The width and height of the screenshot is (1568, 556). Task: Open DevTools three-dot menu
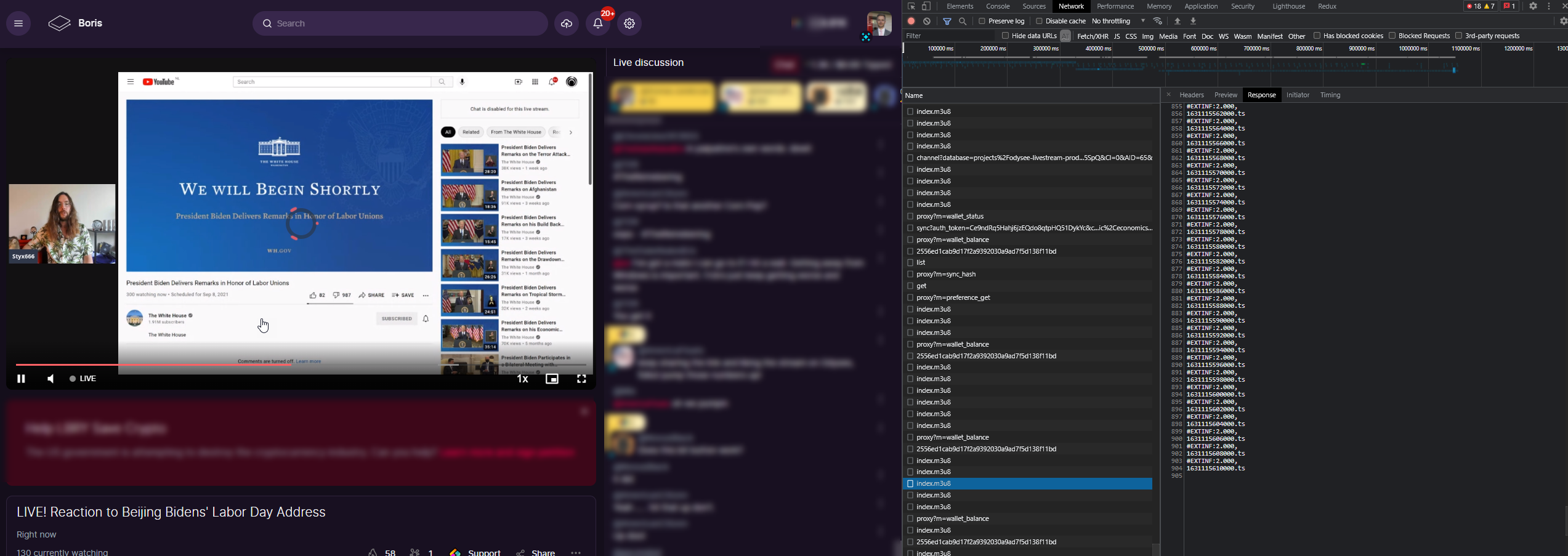click(1550, 6)
